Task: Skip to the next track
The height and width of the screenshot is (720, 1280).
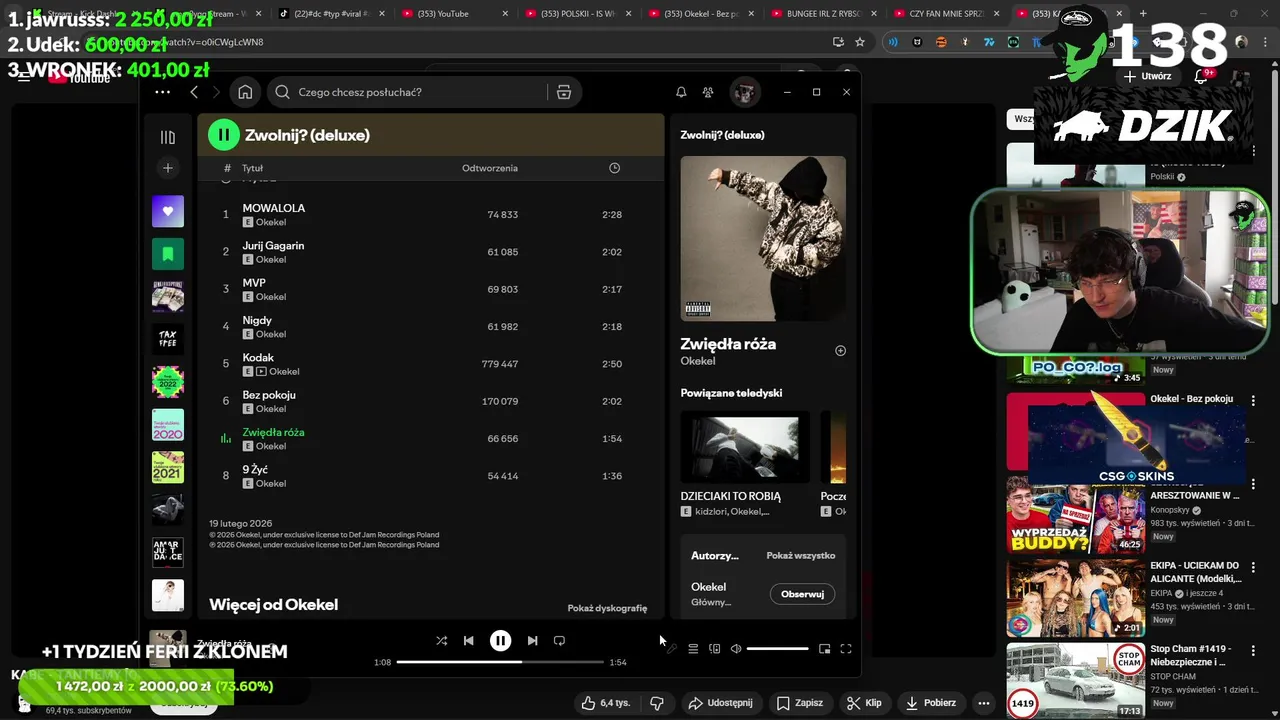Action: [x=532, y=641]
